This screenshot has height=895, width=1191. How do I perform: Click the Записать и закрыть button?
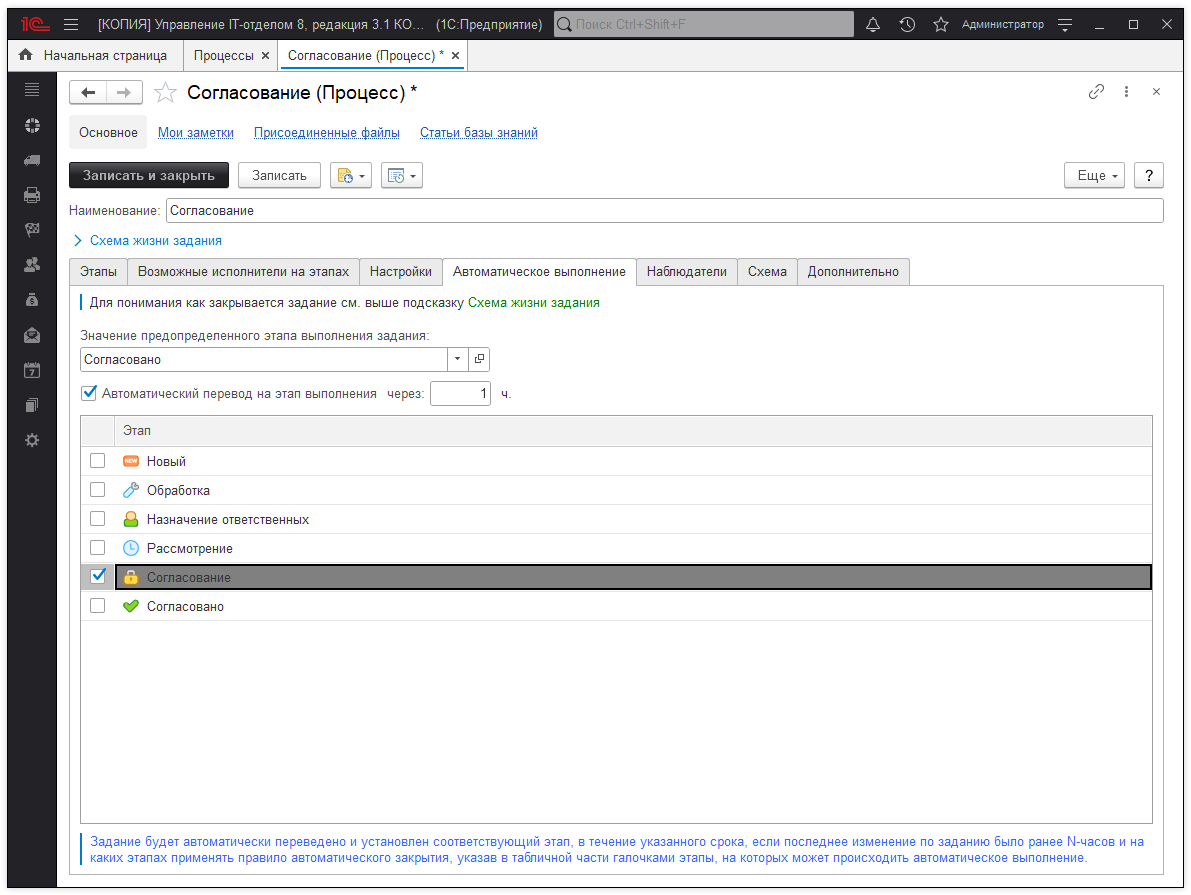tap(149, 176)
